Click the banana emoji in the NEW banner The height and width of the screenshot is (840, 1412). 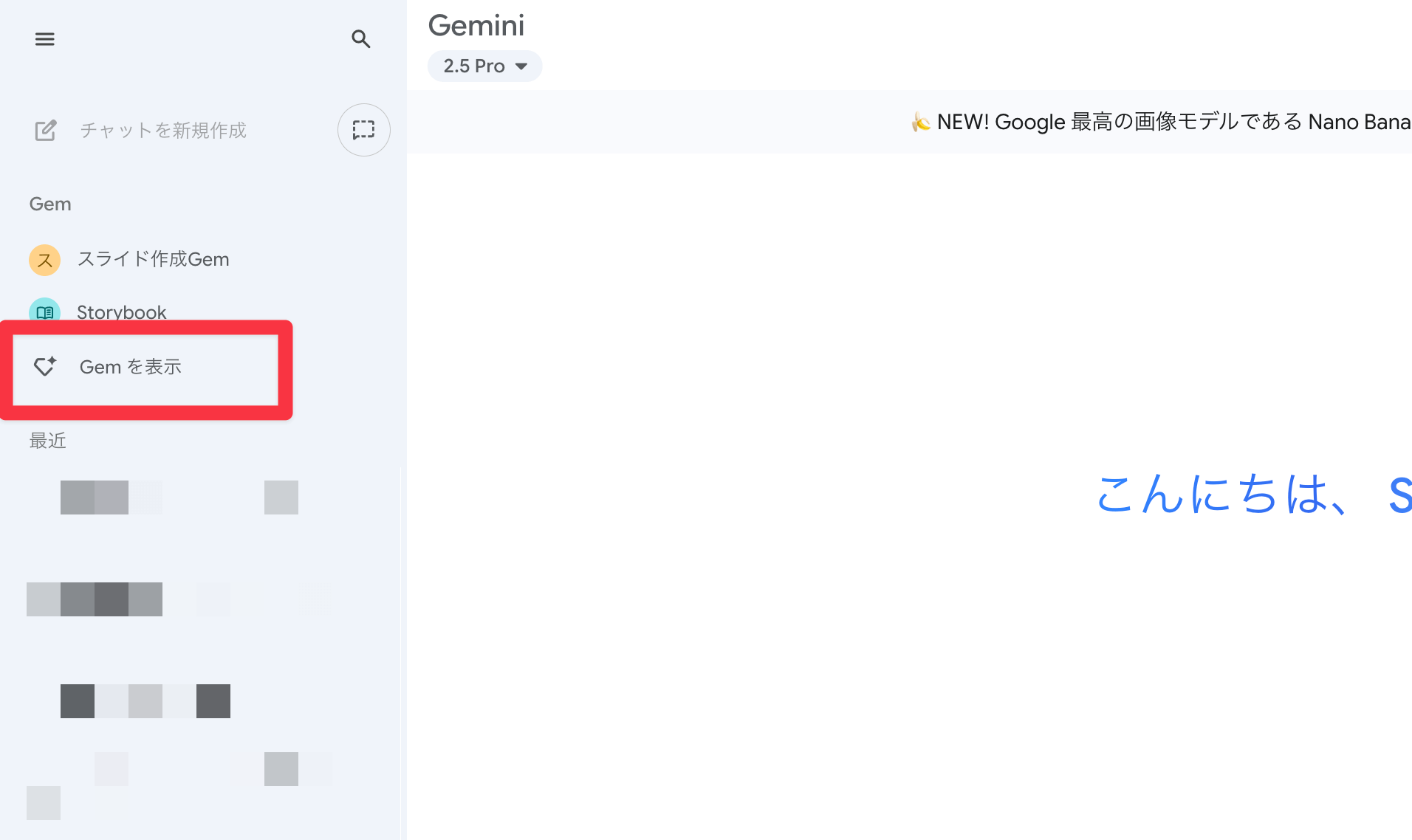click(919, 122)
